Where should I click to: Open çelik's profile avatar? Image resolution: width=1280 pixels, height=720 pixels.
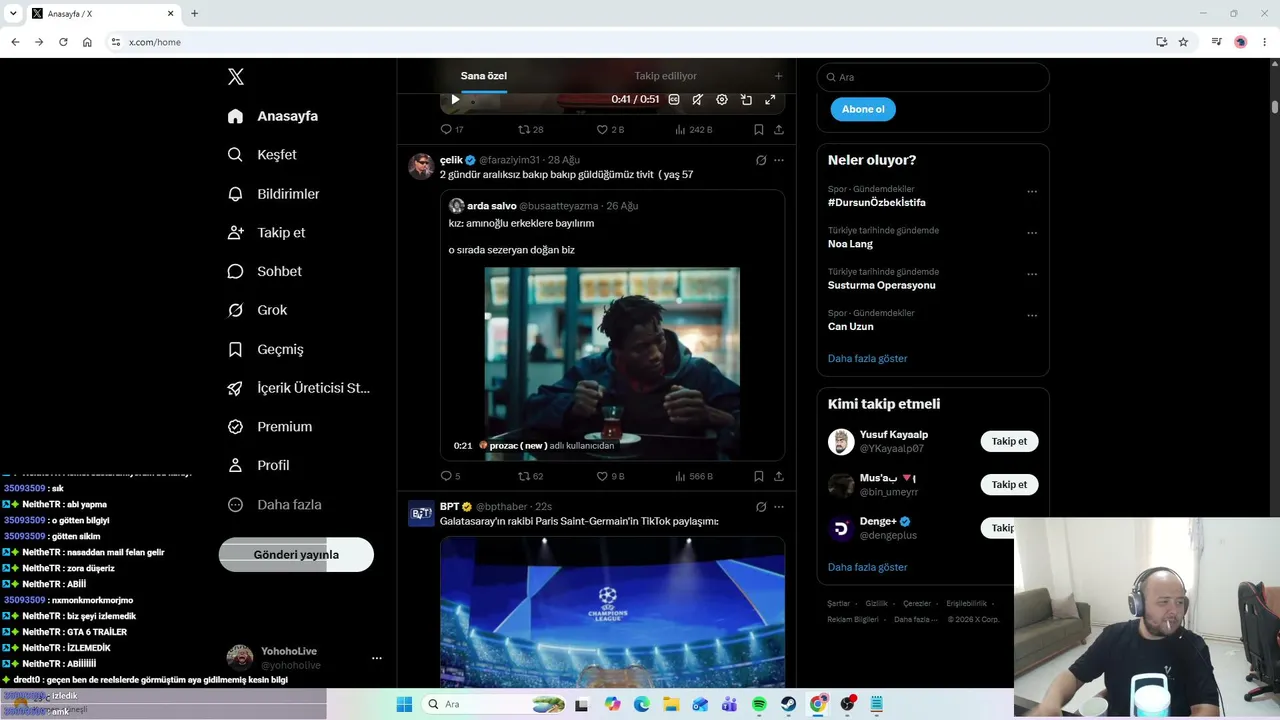(421, 166)
